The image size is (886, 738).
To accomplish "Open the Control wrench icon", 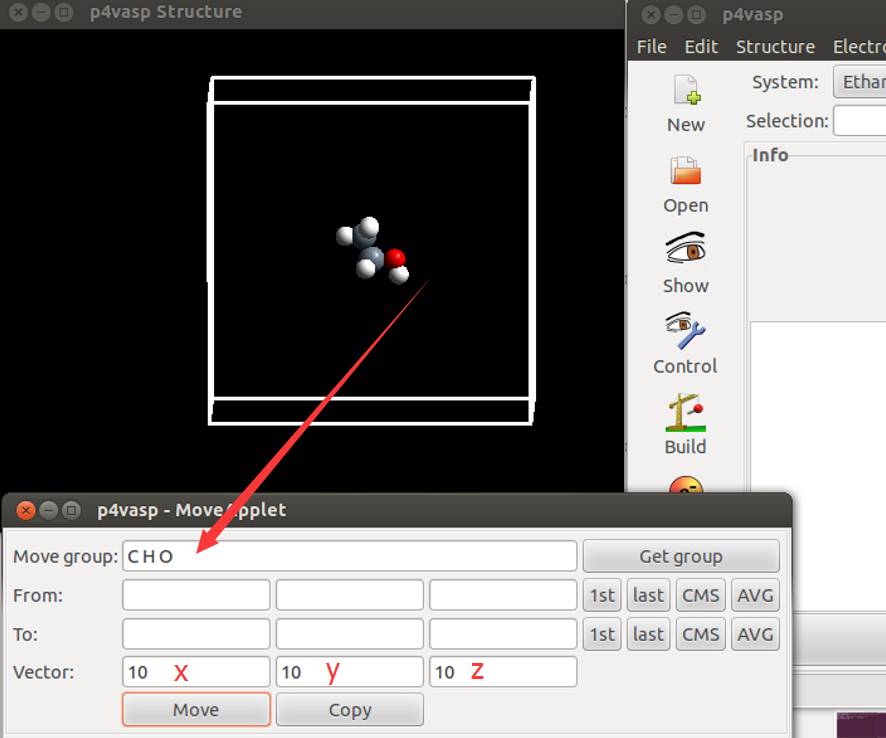I will pyautogui.click(x=685, y=331).
